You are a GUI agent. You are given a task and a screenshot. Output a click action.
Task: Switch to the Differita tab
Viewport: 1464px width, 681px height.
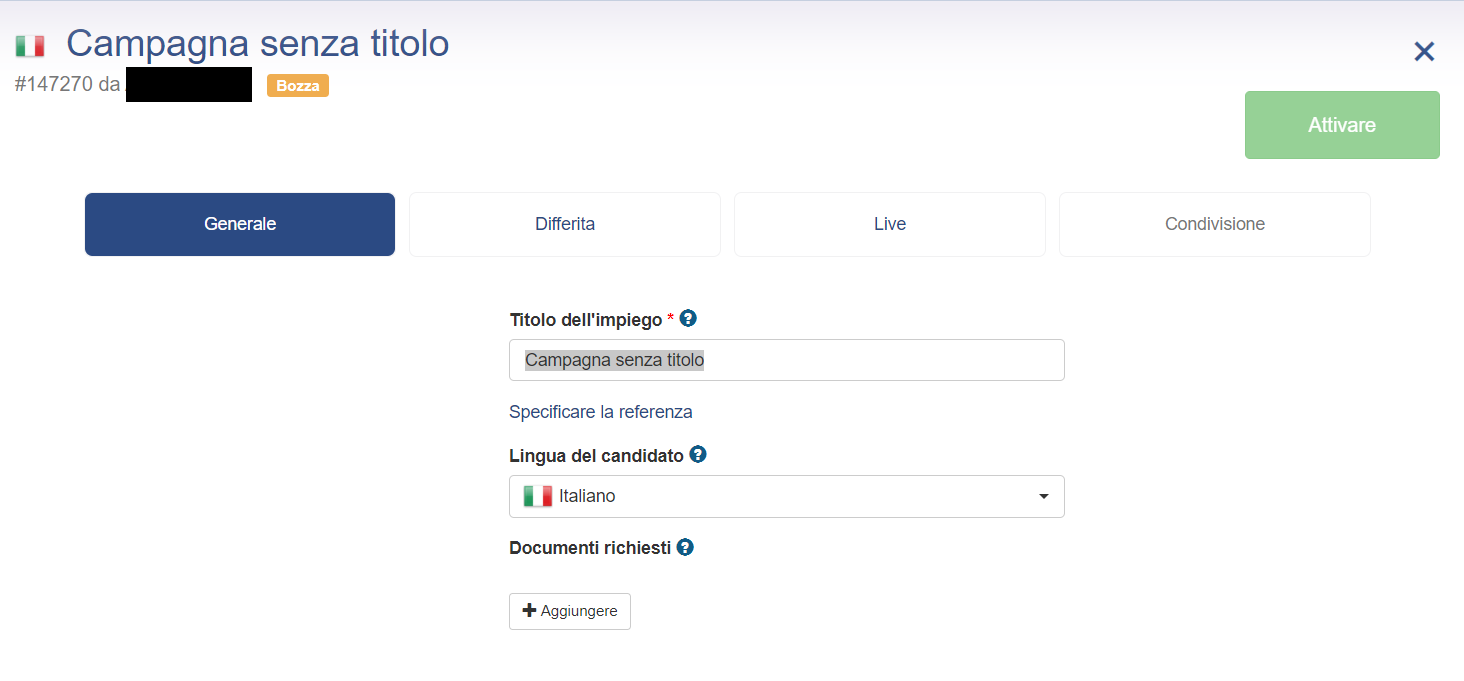565,224
